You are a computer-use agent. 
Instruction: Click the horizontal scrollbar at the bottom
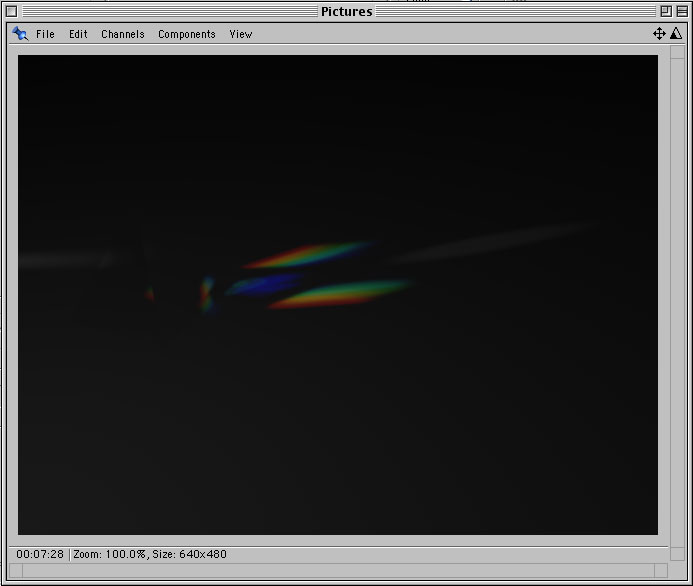pos(340,571)
